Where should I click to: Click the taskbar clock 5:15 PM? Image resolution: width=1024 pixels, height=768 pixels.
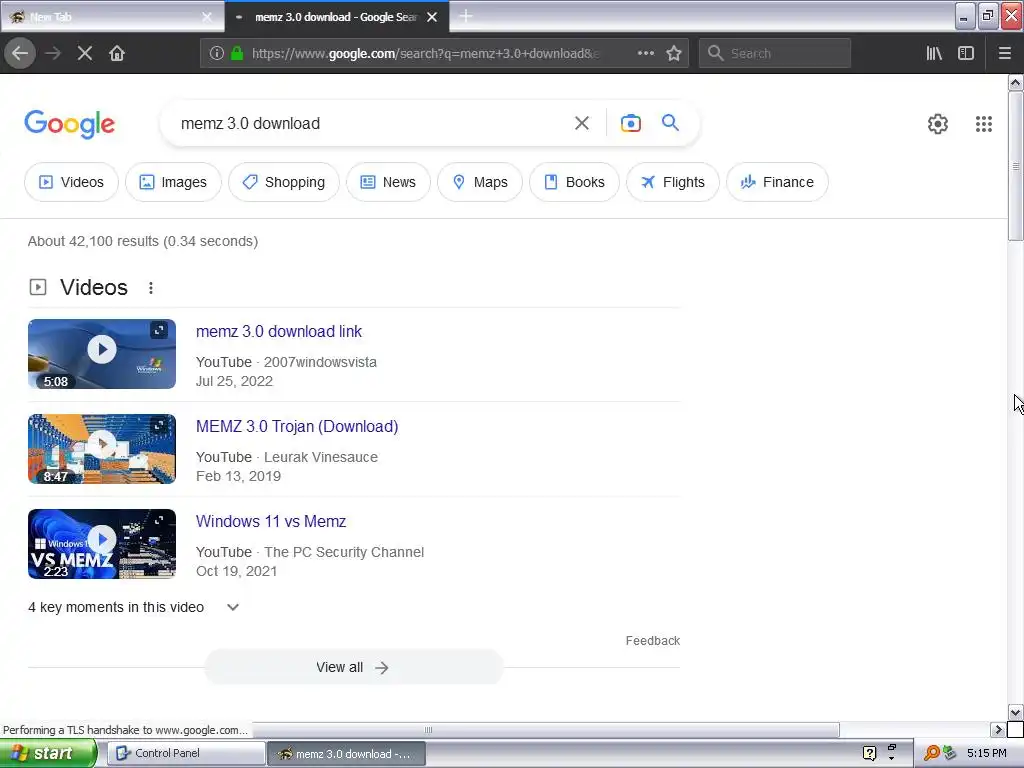coord(986,753)
